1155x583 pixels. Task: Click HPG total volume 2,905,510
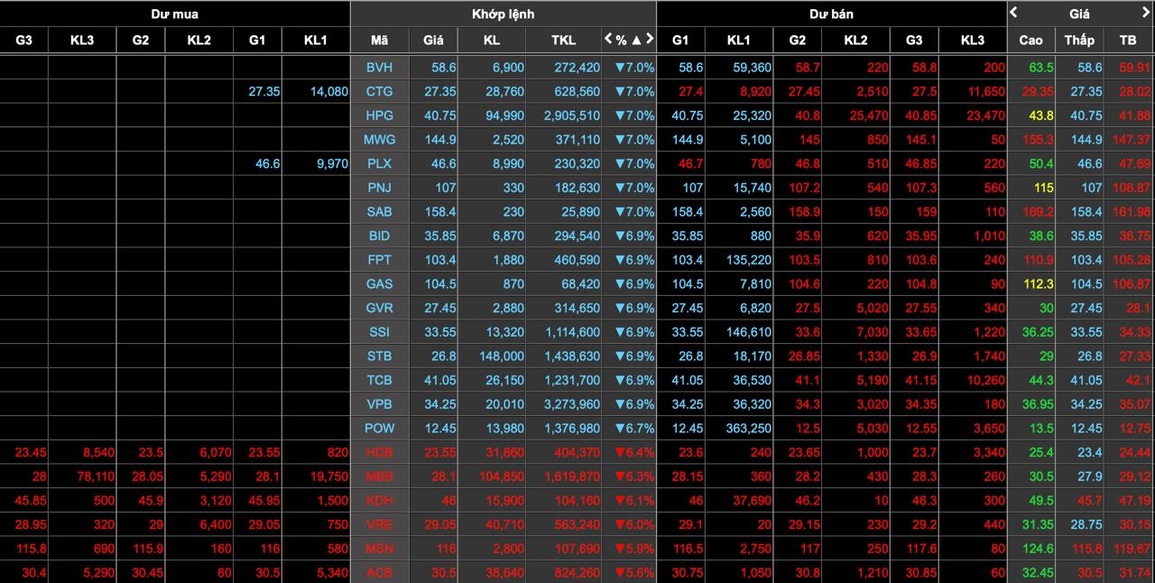[x=572, y=116]
